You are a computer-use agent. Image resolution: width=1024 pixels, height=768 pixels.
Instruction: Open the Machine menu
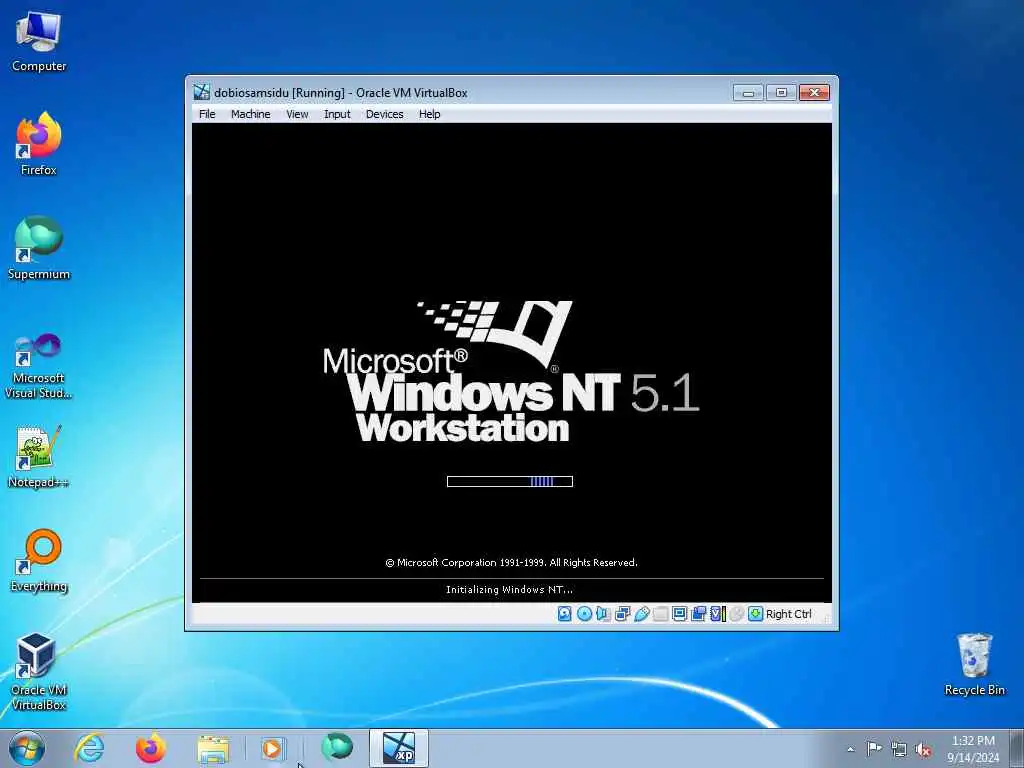coord(250,114)
